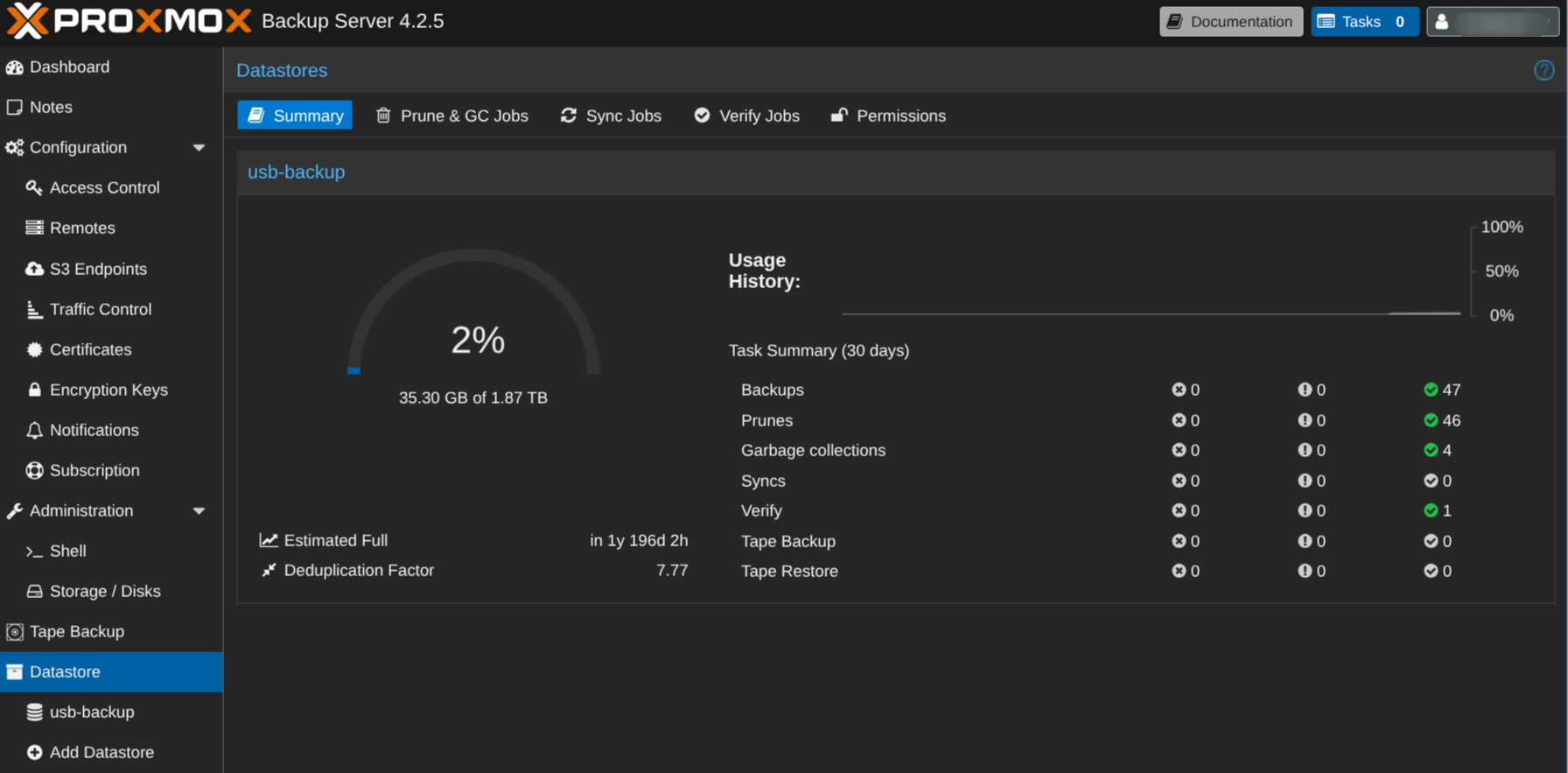Click the help question mark icon
Image resolution: width=1568 pixels, height=773 pixels.
point(1544,70)
